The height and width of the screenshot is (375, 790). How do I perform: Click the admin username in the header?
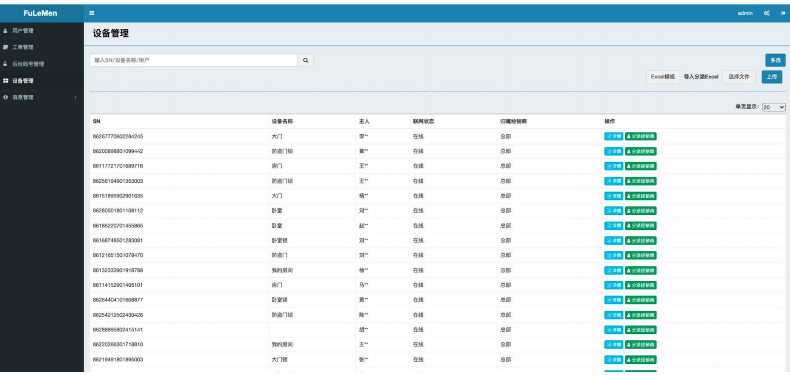pos(745,13)
